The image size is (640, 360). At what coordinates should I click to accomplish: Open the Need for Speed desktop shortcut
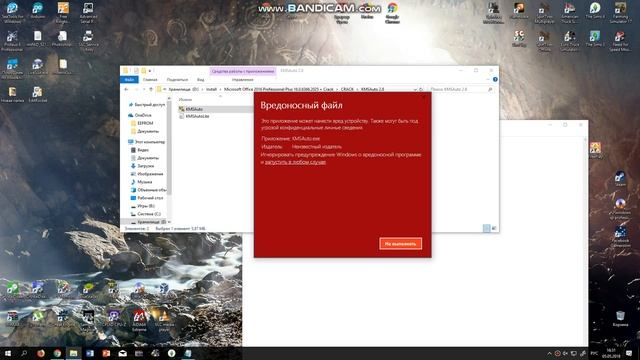click(x=620, y=41)
